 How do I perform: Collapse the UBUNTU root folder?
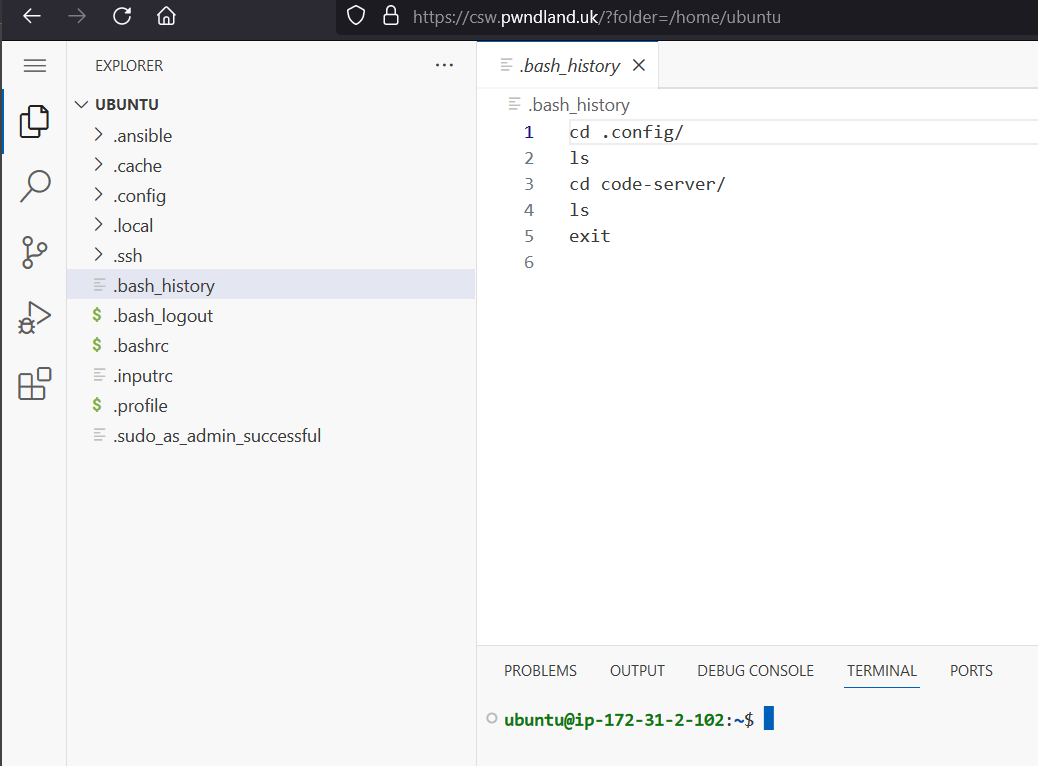[82, 105]
